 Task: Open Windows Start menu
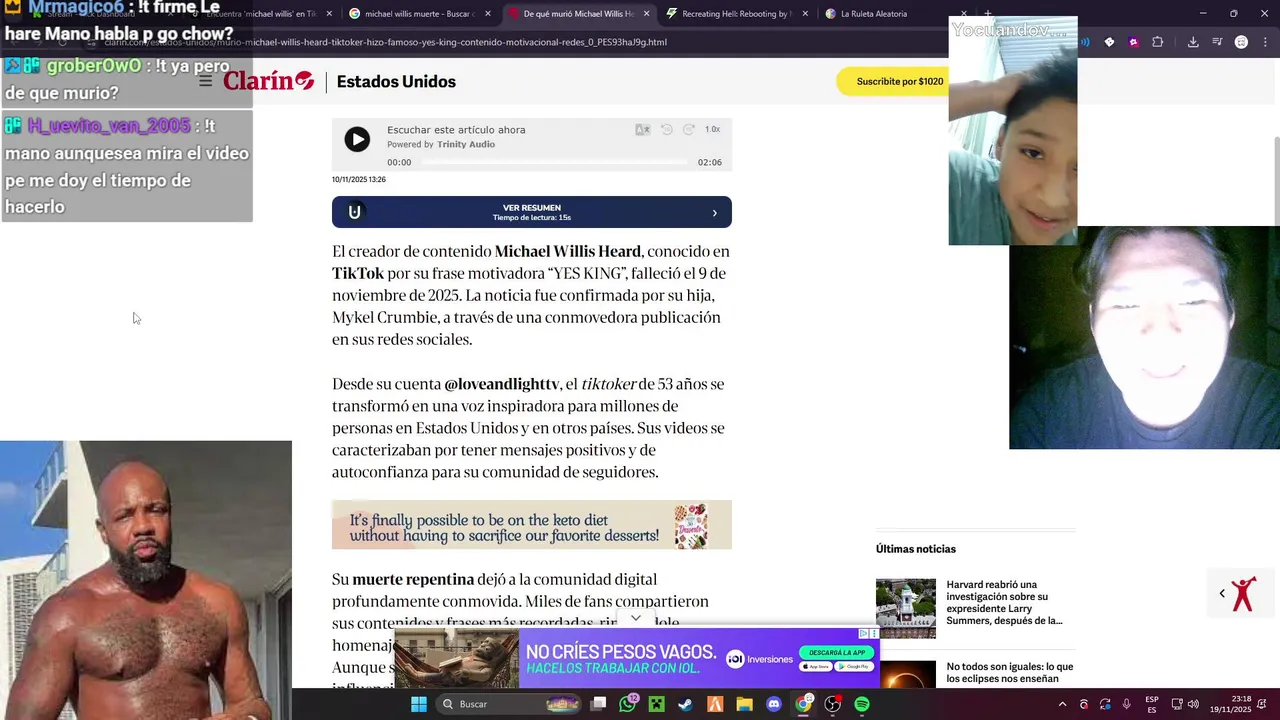(x=419, y=704)
